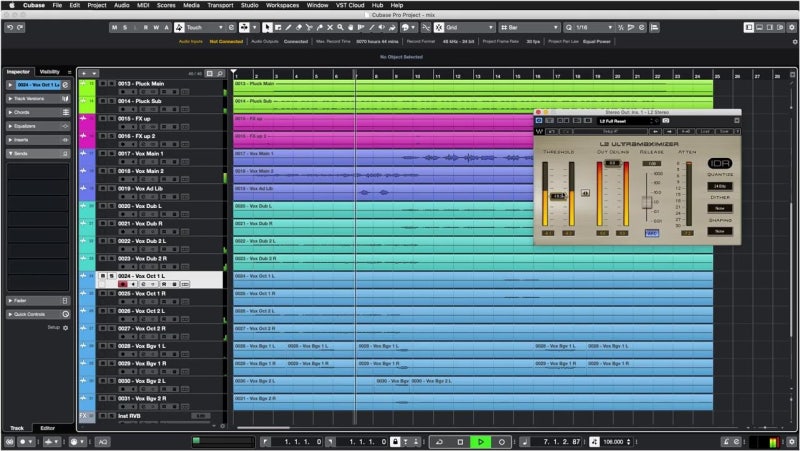Open the VST Cloud menu
This screenshot has height=451, width=800.
point(350,5)
